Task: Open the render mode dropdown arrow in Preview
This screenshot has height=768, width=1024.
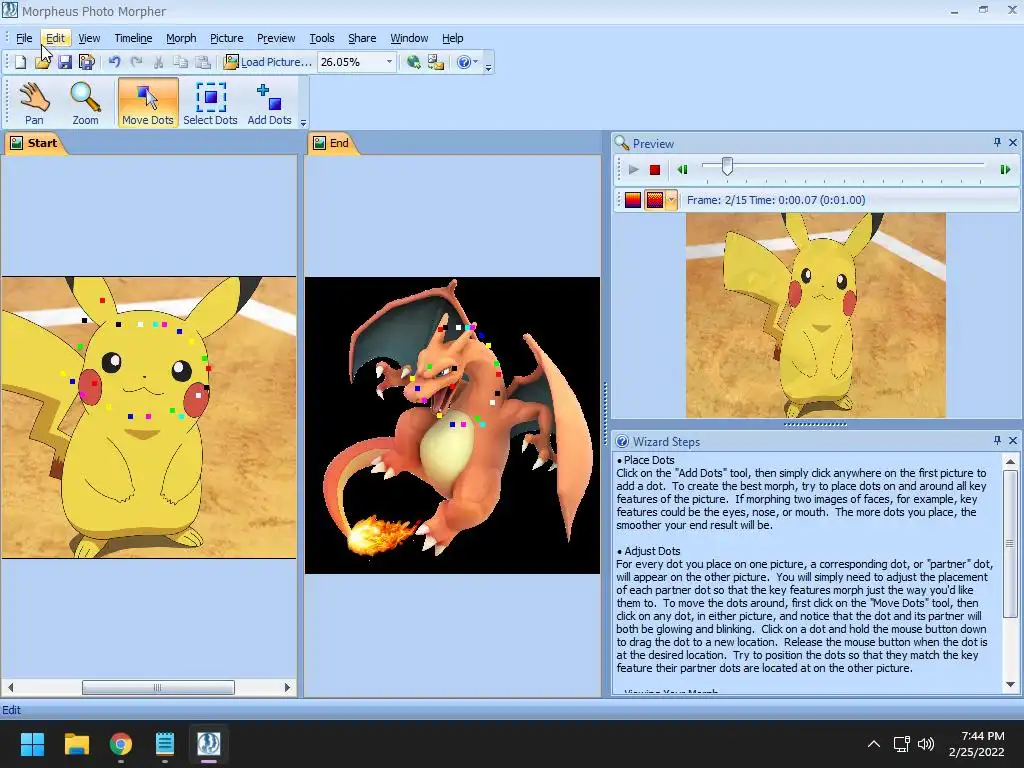Action: (x=671, y=200)
